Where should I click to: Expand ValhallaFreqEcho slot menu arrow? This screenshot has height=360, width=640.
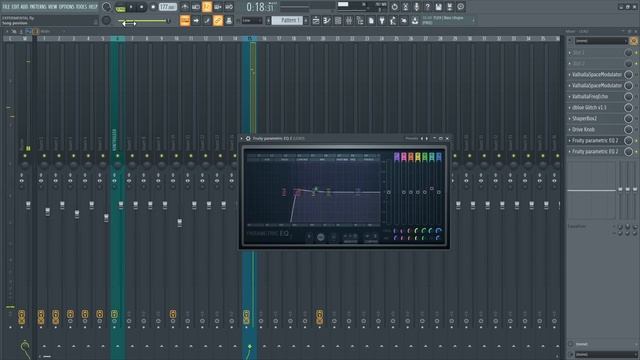pyautogui.click(x=570, y=97)
